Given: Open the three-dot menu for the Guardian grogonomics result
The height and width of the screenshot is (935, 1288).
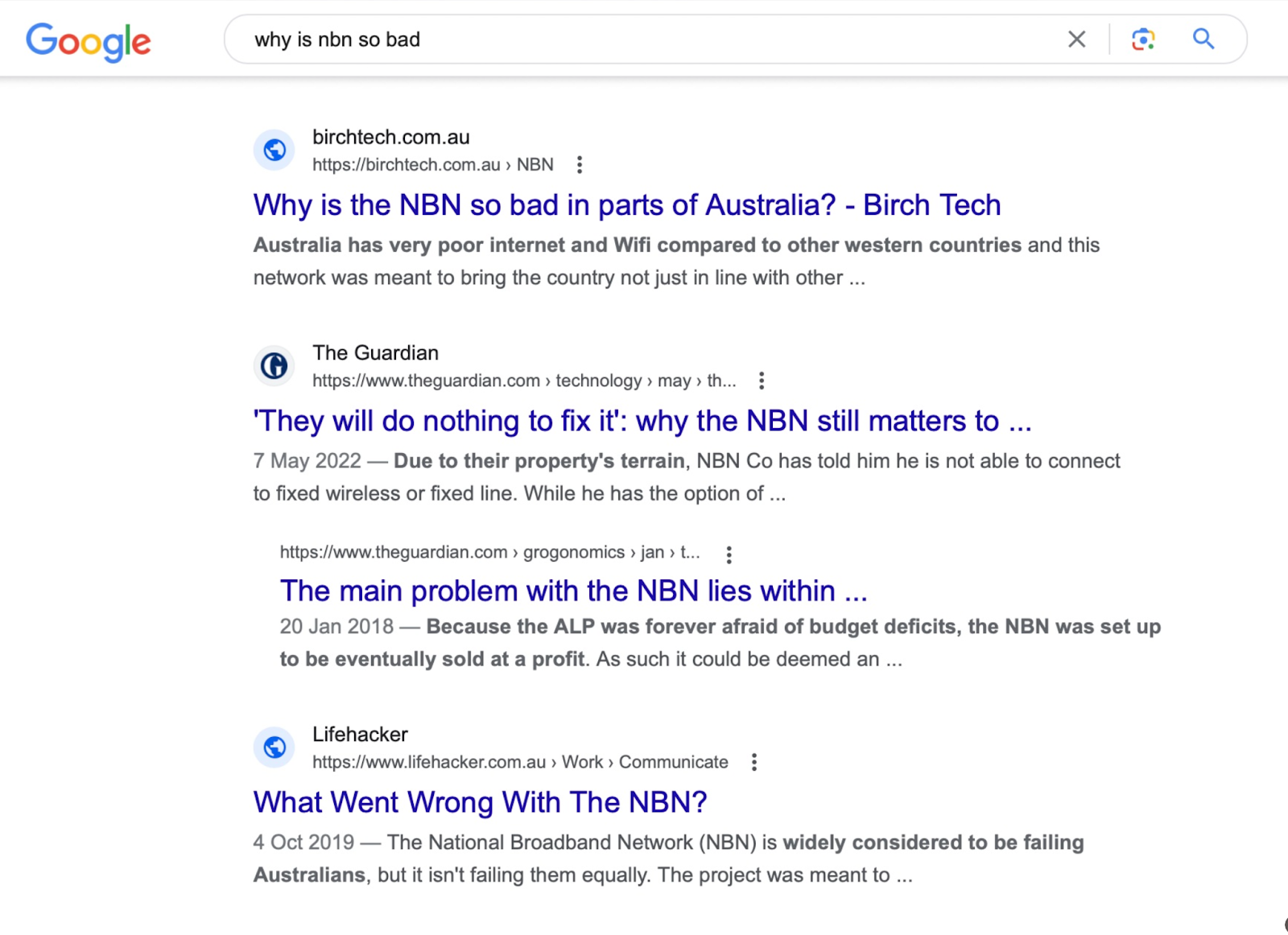Looking at the screenshot, I should click(729, 554).
